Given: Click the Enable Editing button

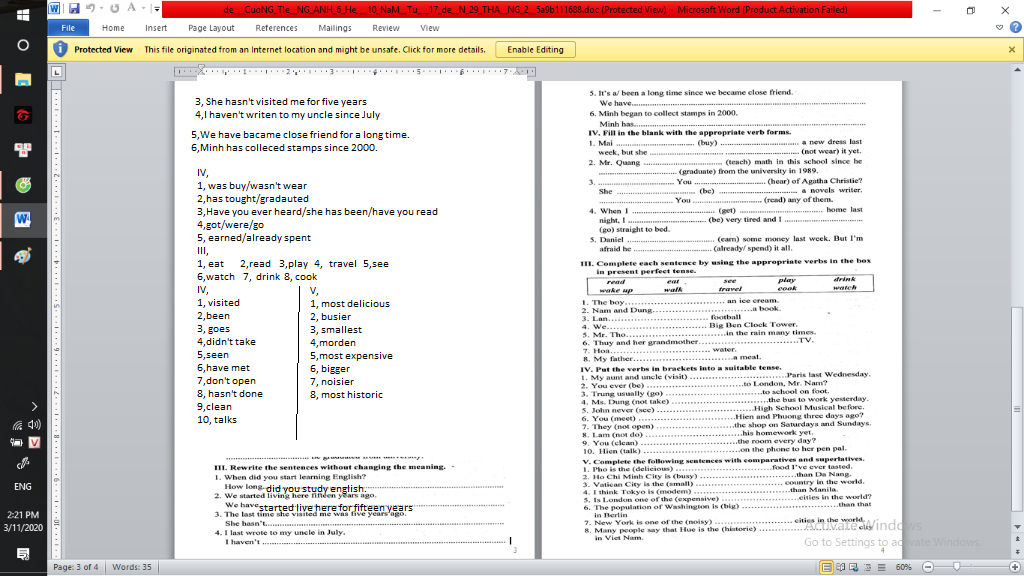Looking at the screenshot, I should click(x=536, y=50).
